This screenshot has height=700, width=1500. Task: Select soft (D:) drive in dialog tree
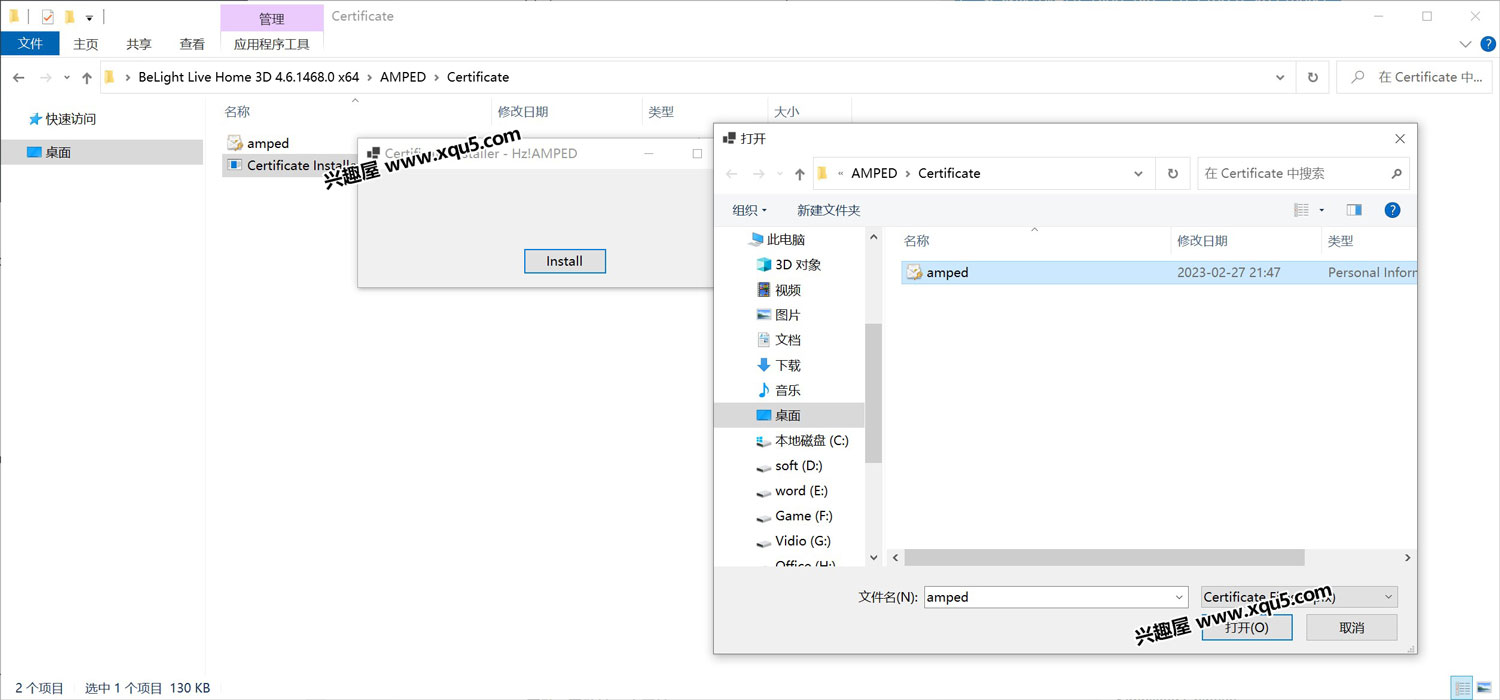(789, 465)
